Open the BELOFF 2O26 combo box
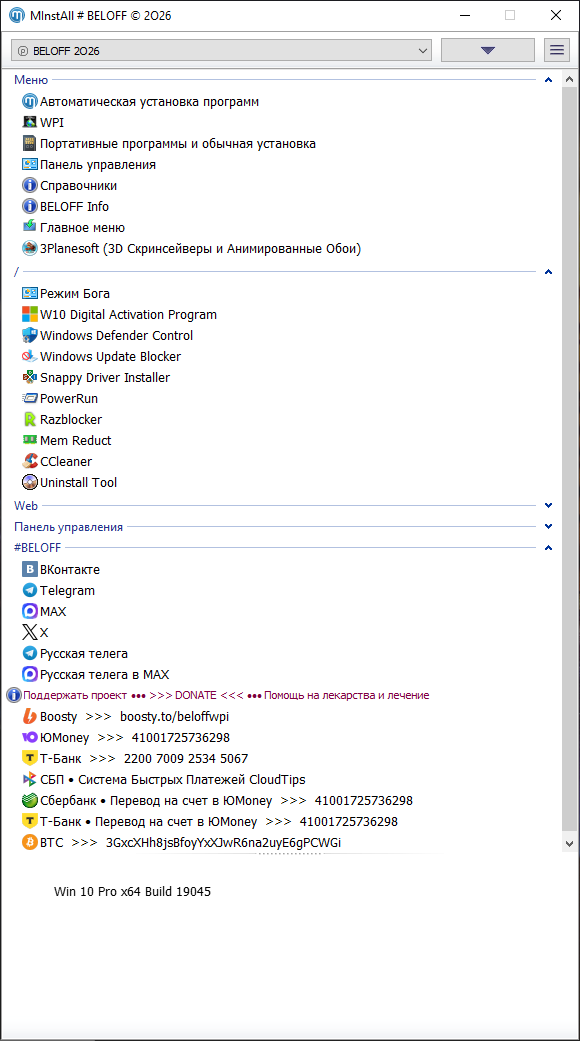Screen dimensions: 580x1041 (x=222, y=50)
